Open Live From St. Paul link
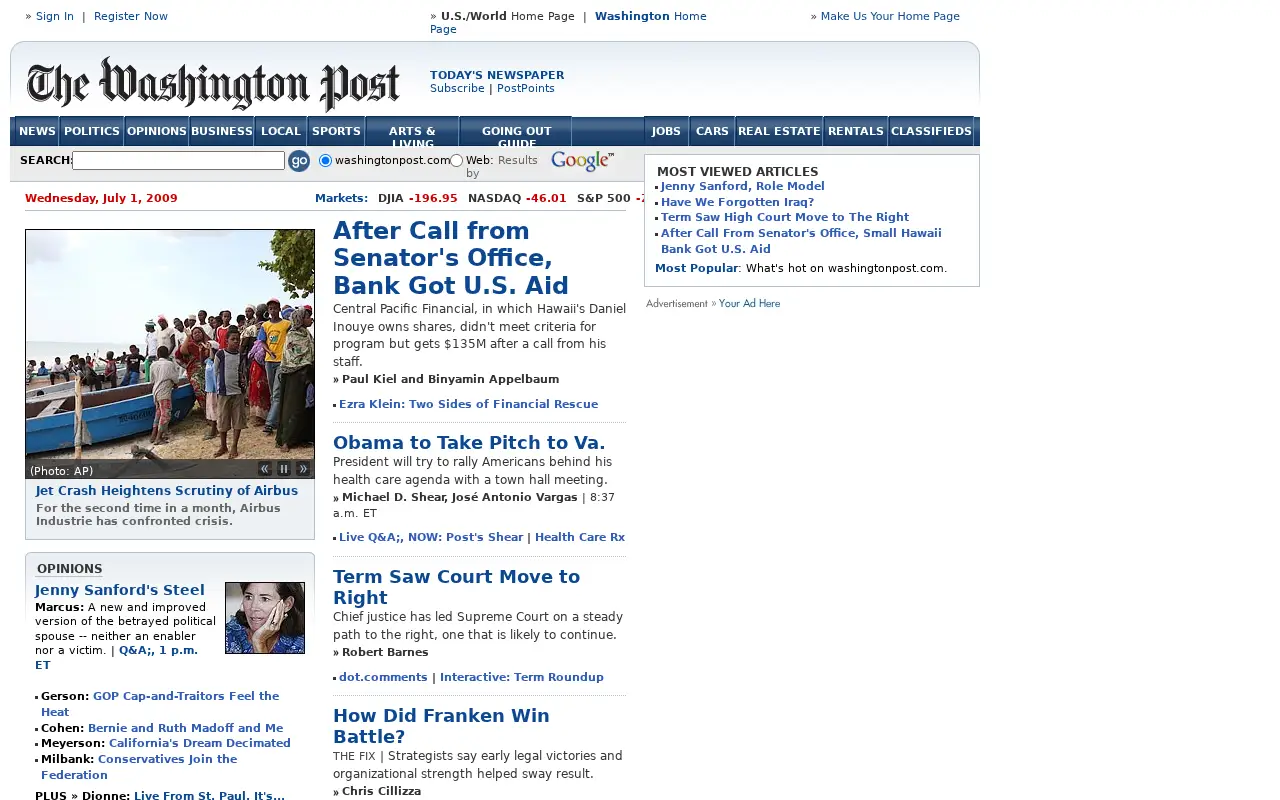This screenshot has height=800, width=1280. pos(209,796)
